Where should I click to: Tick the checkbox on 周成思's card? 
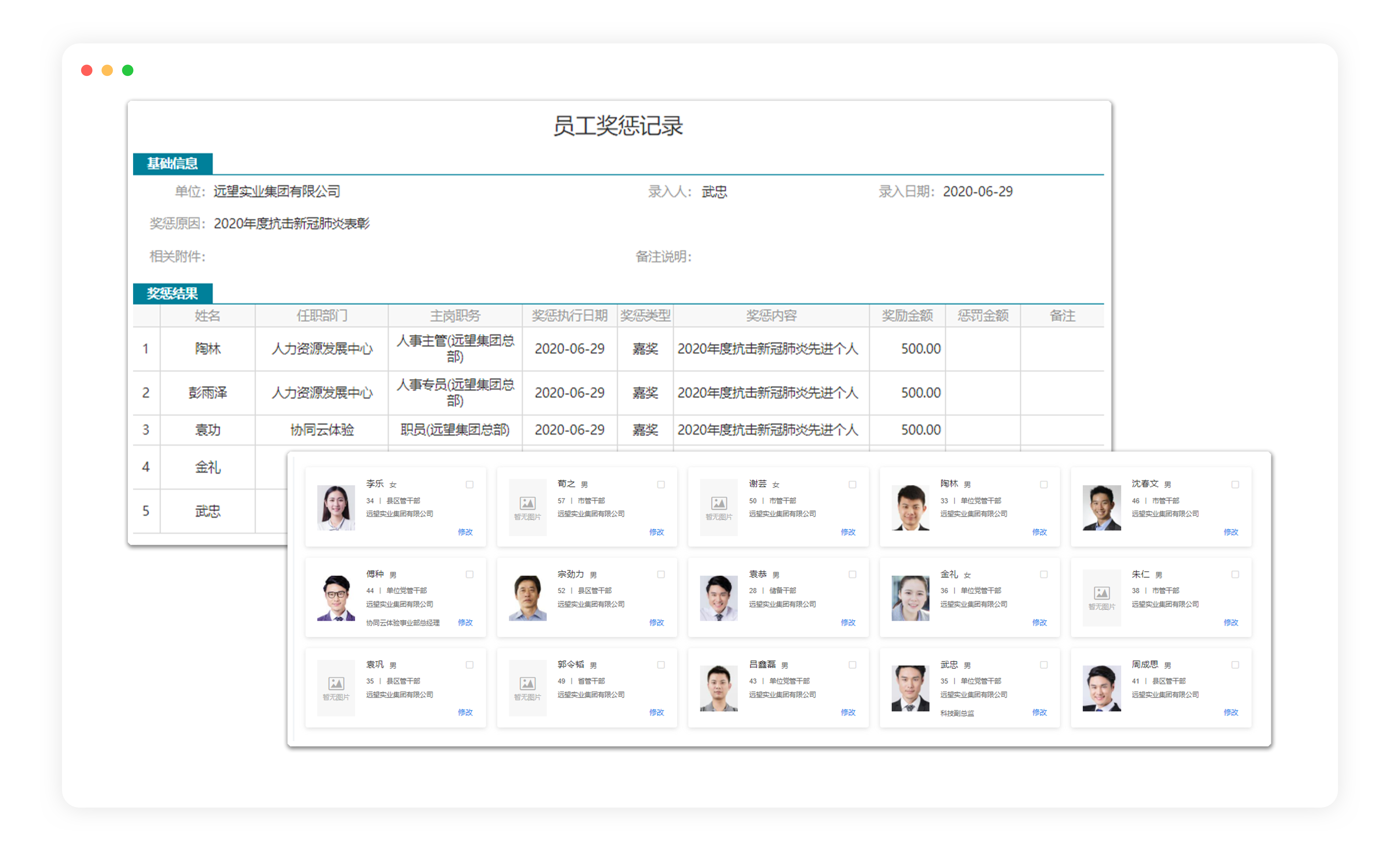tap(1235, 665)
